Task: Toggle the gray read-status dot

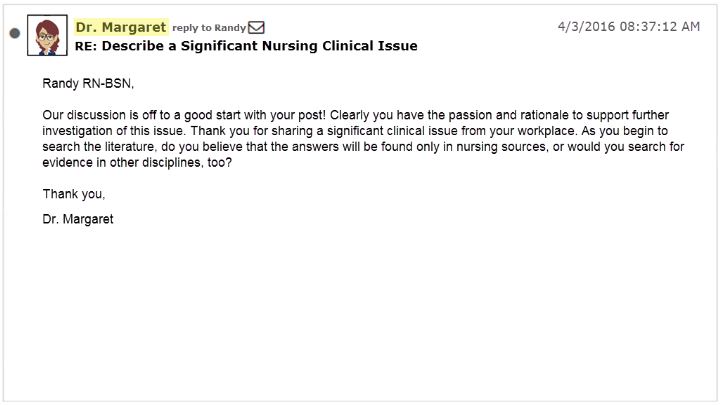Action: [15, 33]
